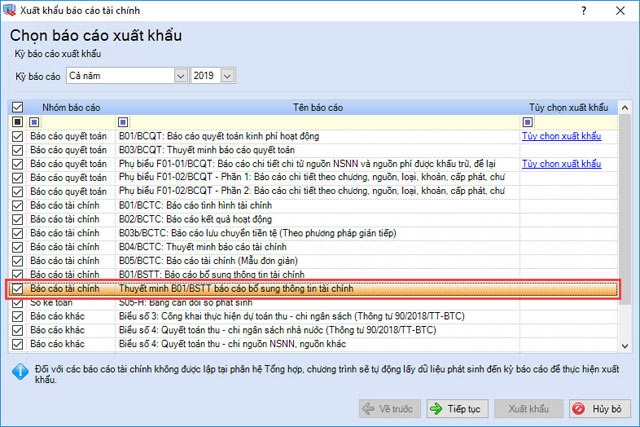Uncheck the B03/BCQT Thuyết minh row checkbox
The image size is (640, 427).
point(17,150)
